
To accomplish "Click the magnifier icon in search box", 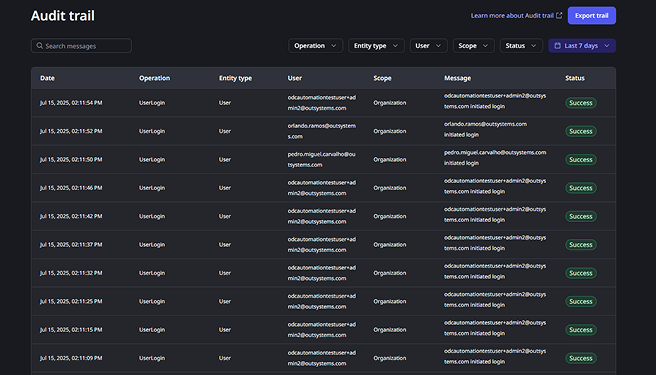I will coord(40,46).
